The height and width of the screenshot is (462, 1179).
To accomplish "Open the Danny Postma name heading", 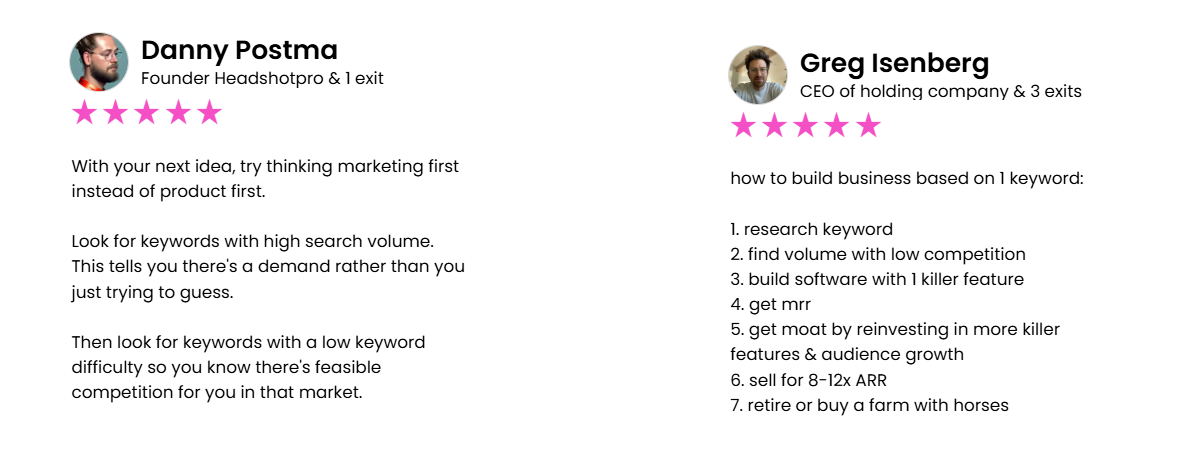I will [x=239, y=50].
